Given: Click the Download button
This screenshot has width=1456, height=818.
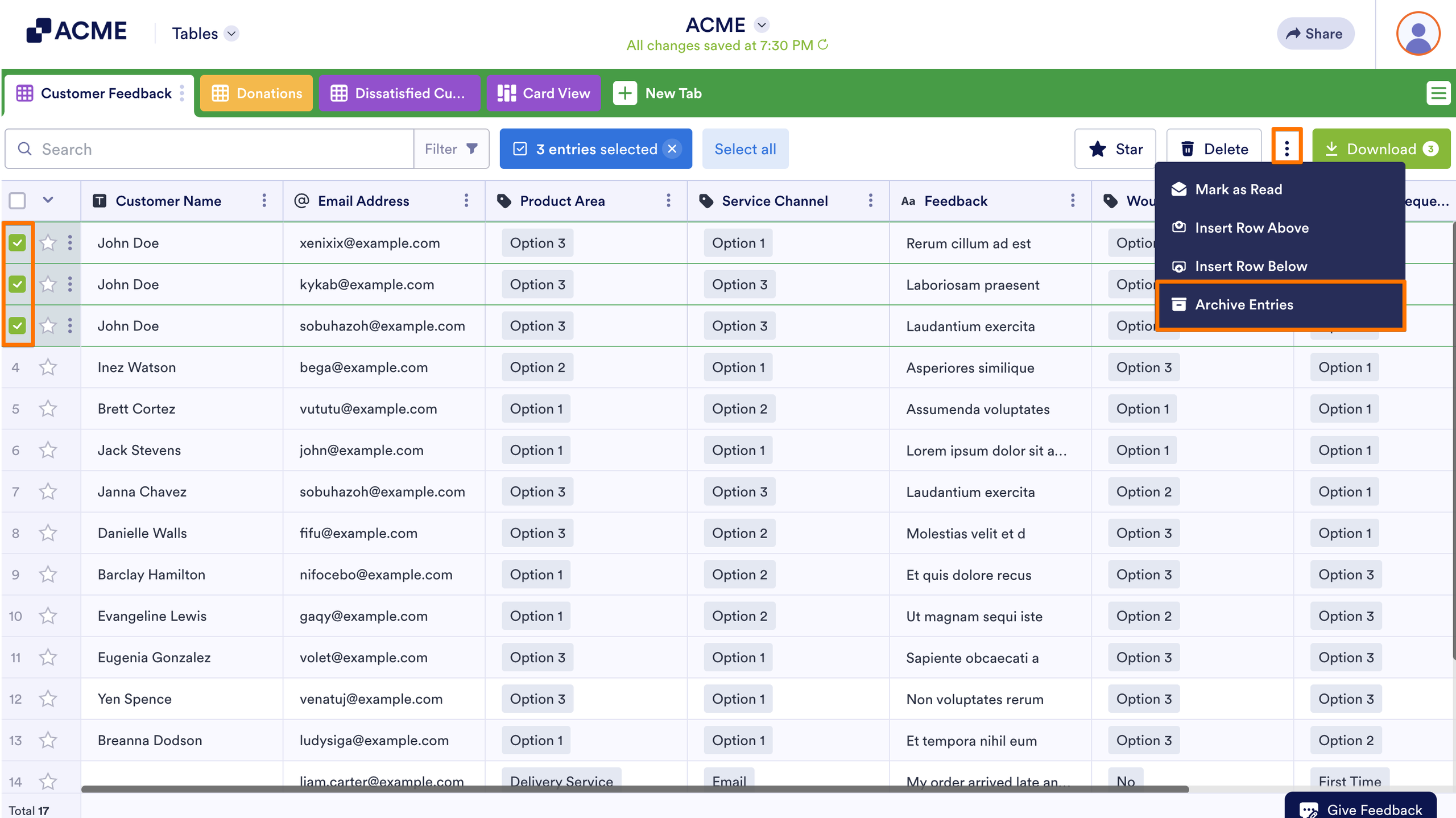Looking at the screenshot, I should [x=1381, y=149].
